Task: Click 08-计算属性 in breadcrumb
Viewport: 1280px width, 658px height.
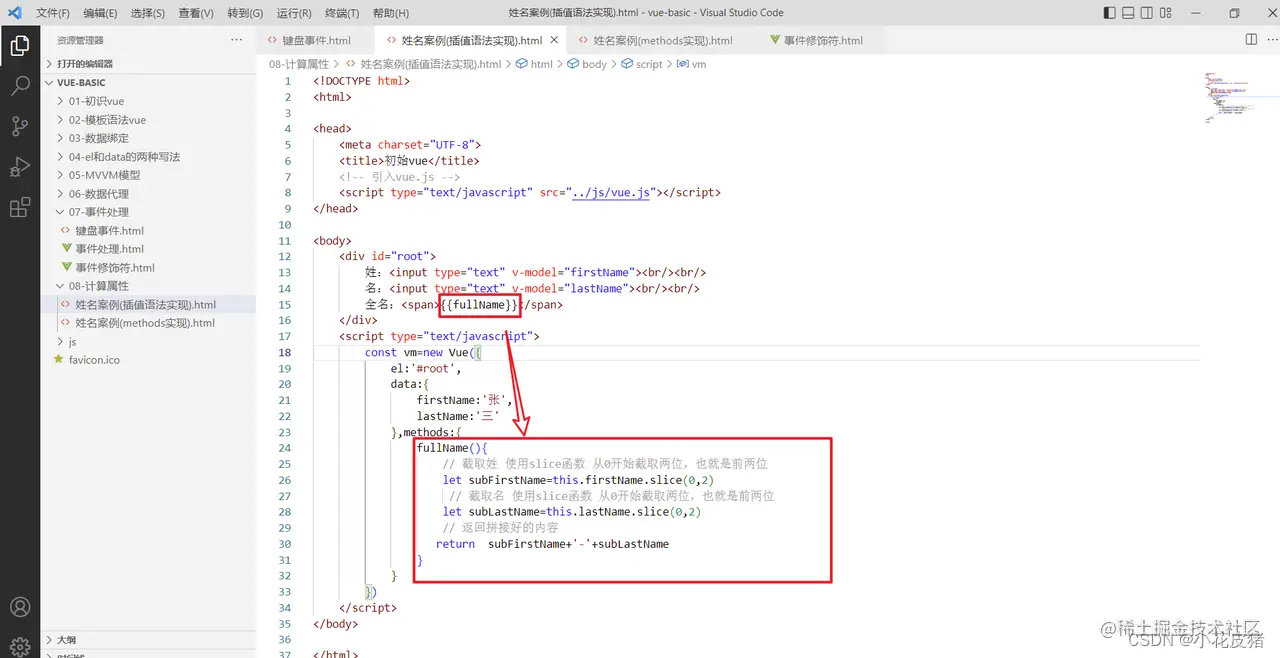Action: point(298,64)
